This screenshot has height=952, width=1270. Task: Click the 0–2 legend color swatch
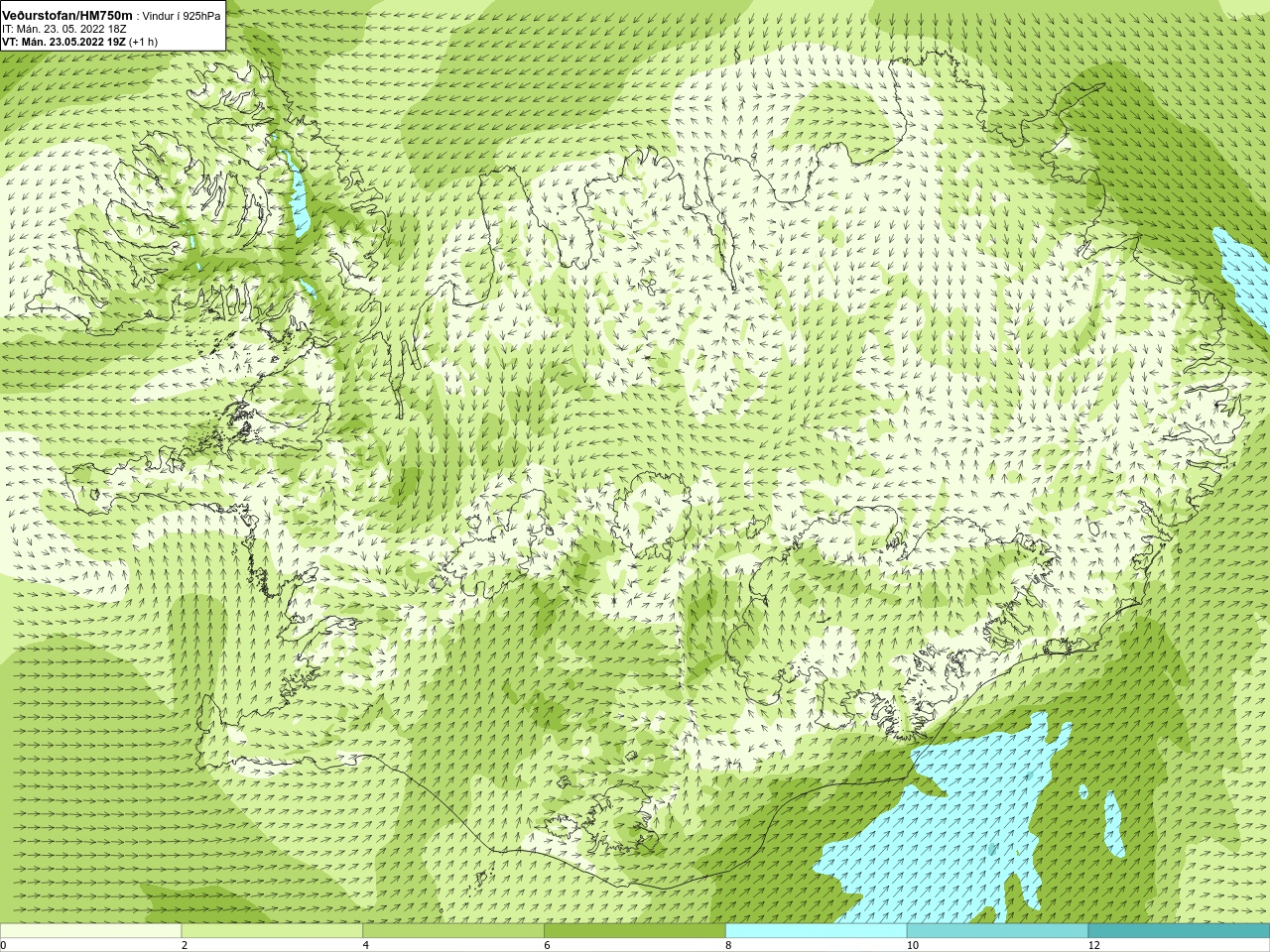[x=90, y=931]
